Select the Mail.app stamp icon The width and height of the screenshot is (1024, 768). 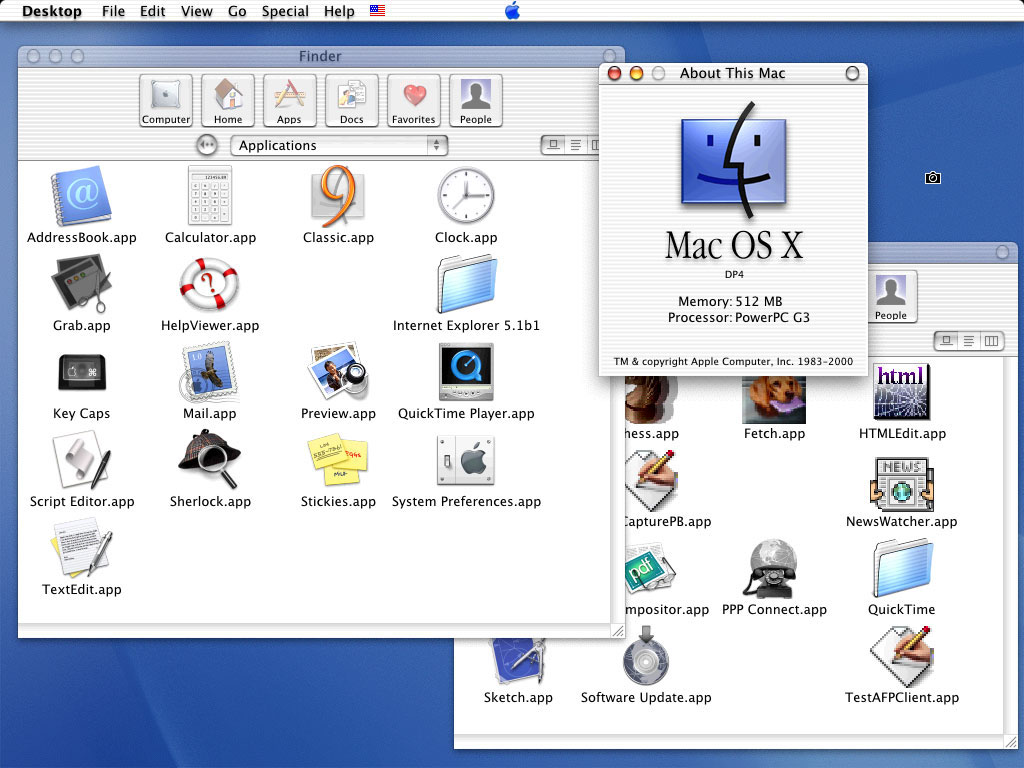[x=210, y=372]
